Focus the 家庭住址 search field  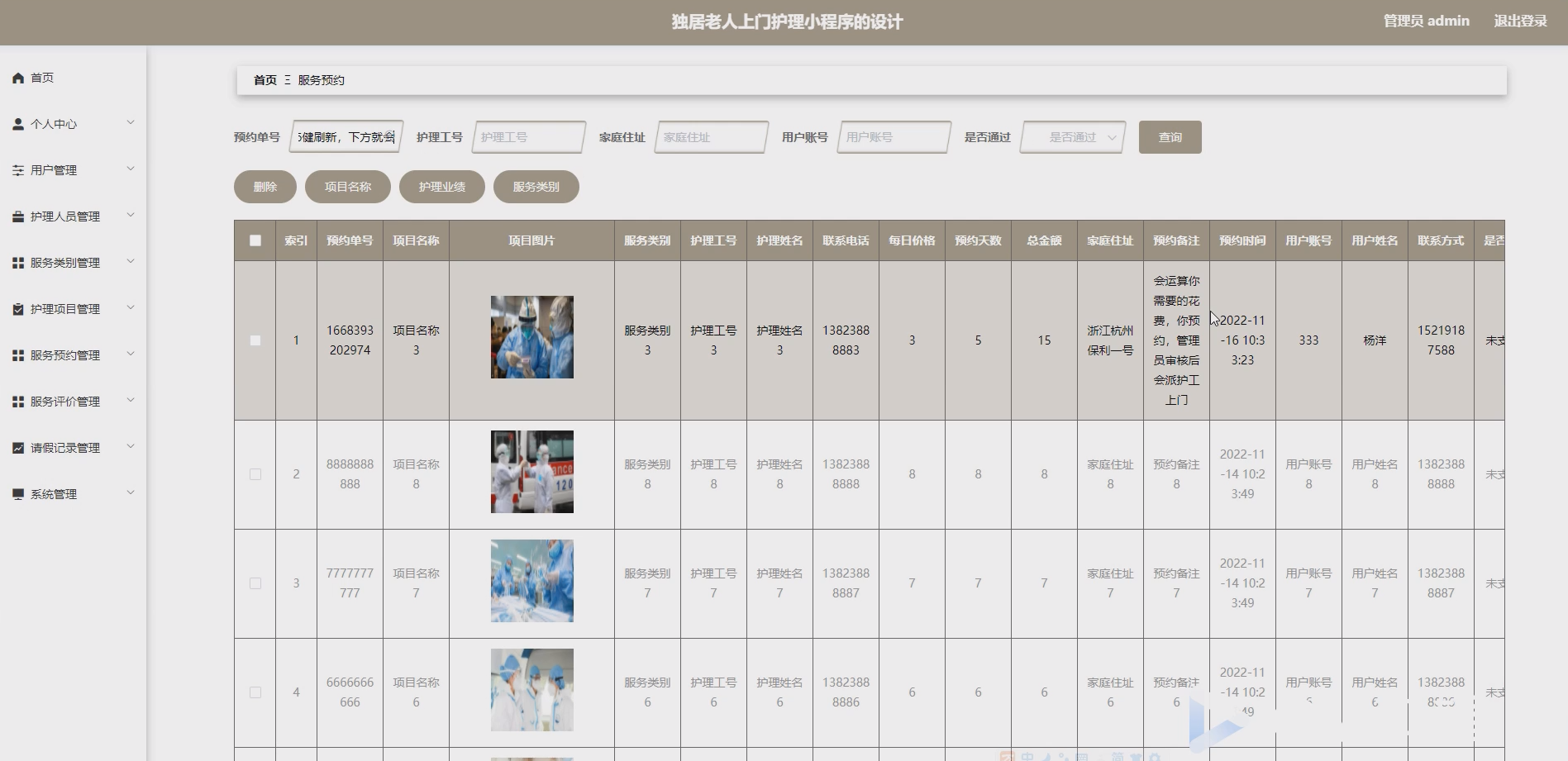[712, 137]
